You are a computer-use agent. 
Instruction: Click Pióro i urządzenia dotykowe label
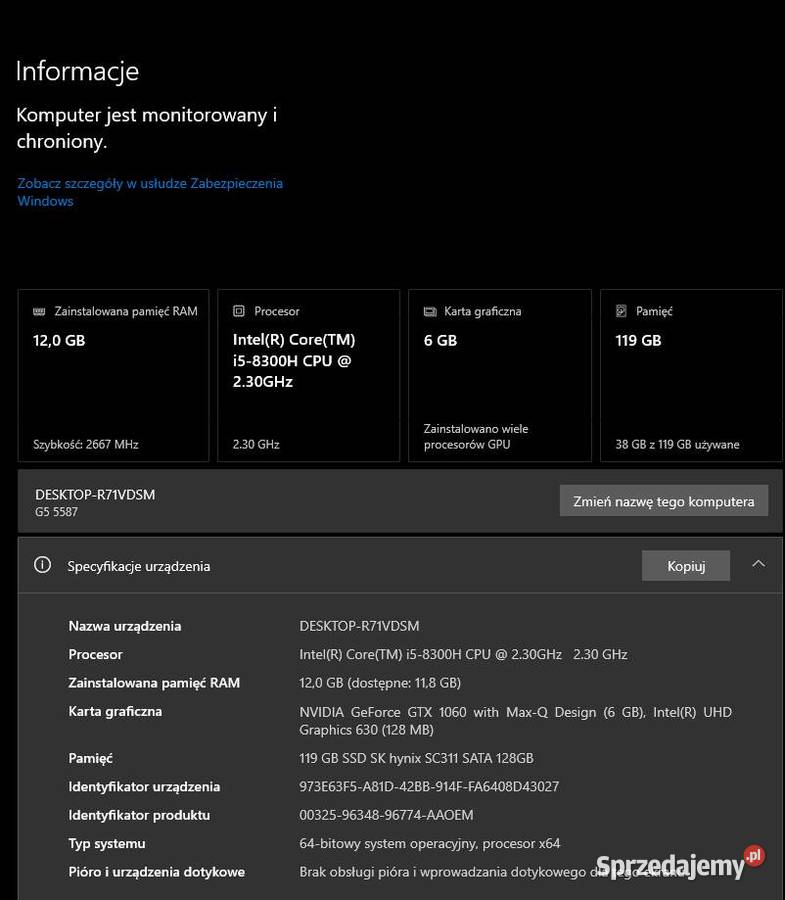(x=157, y=872)
